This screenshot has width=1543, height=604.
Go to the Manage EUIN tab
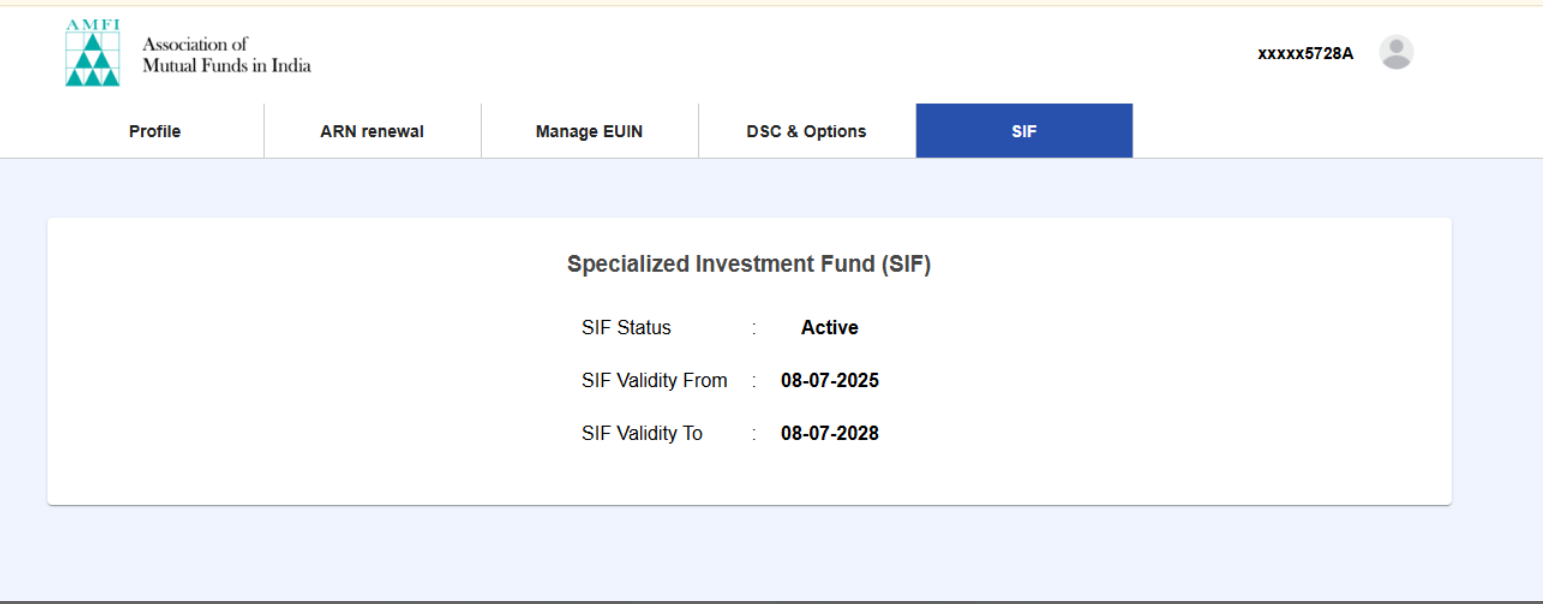click(x=589, y=131)
